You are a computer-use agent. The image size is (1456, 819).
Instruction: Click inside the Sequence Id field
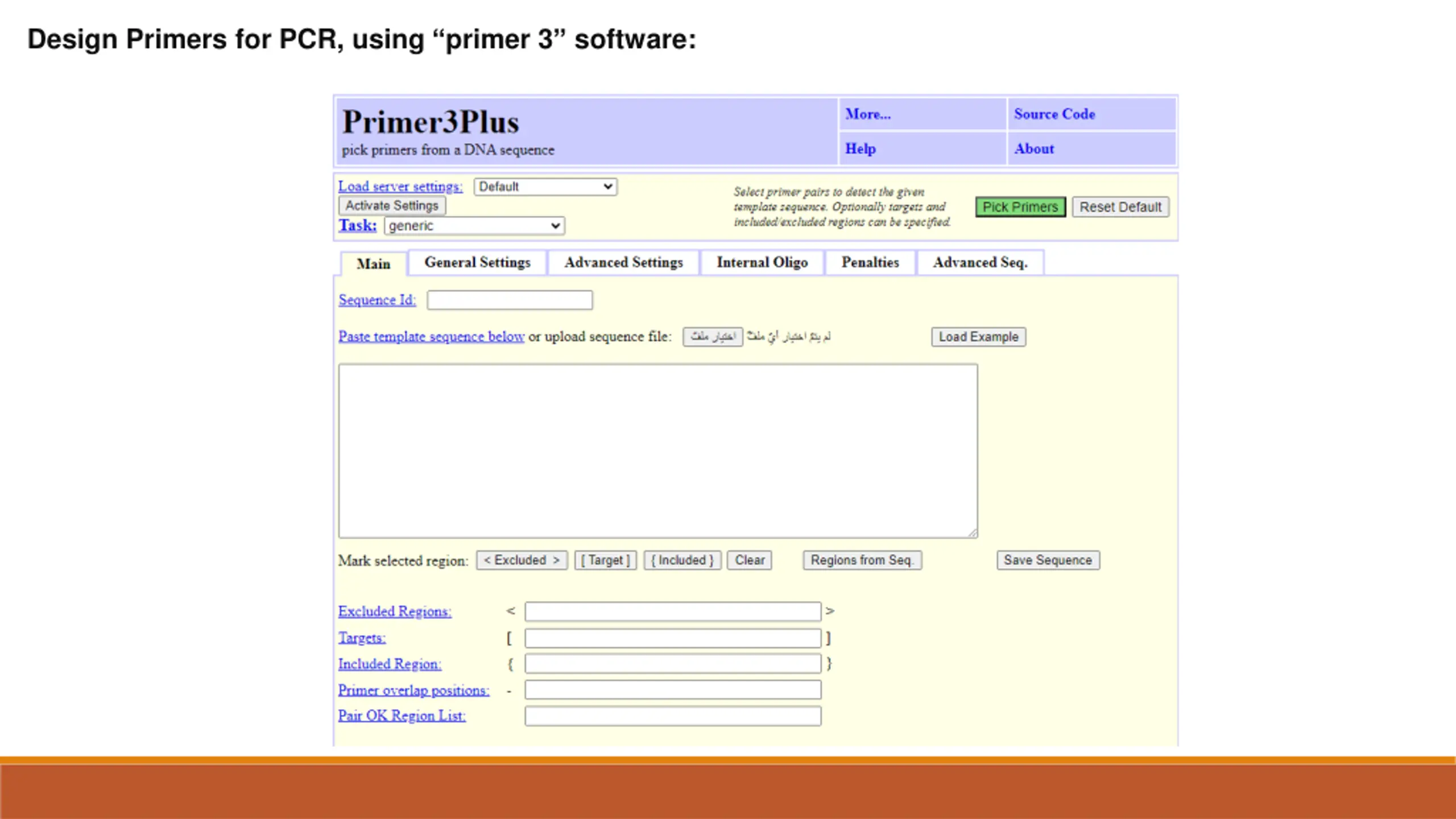510,300
